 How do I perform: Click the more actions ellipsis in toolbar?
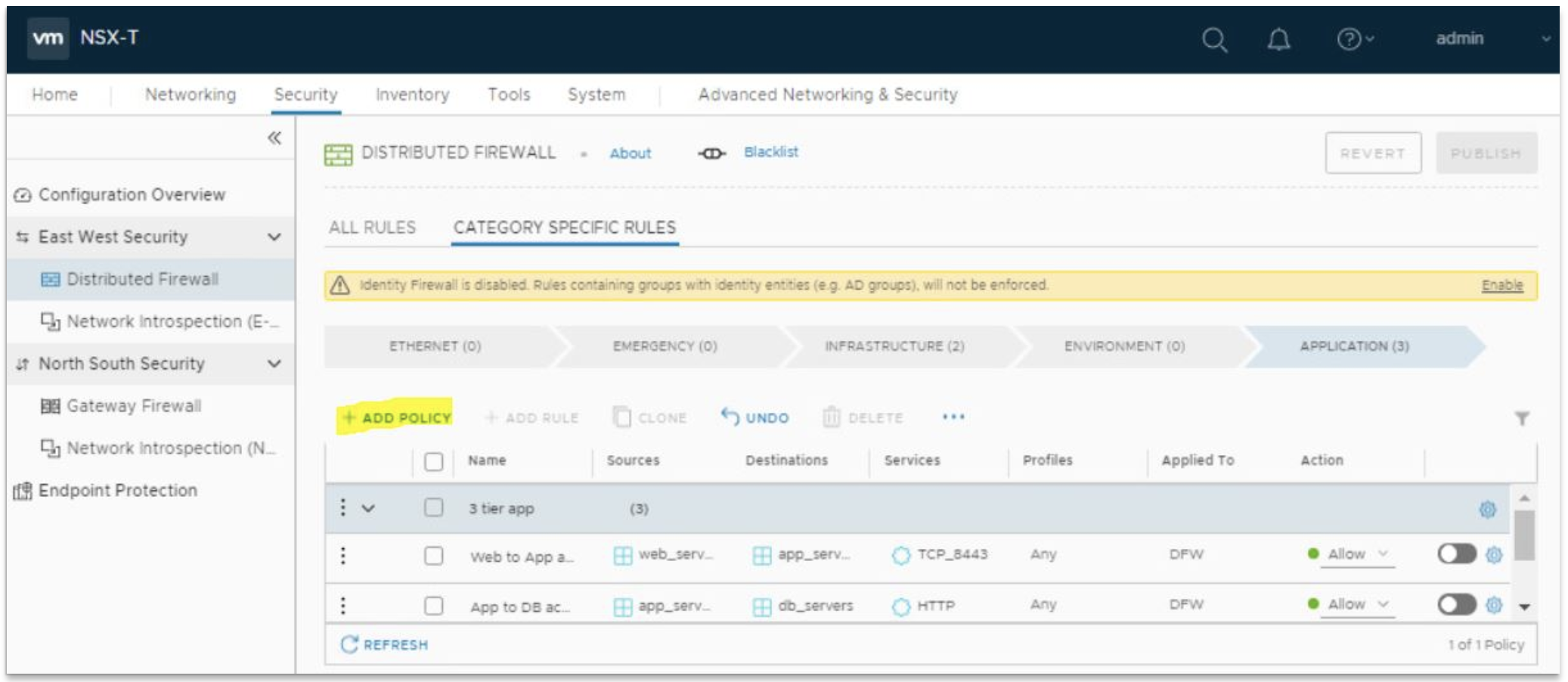click(953, 417)
